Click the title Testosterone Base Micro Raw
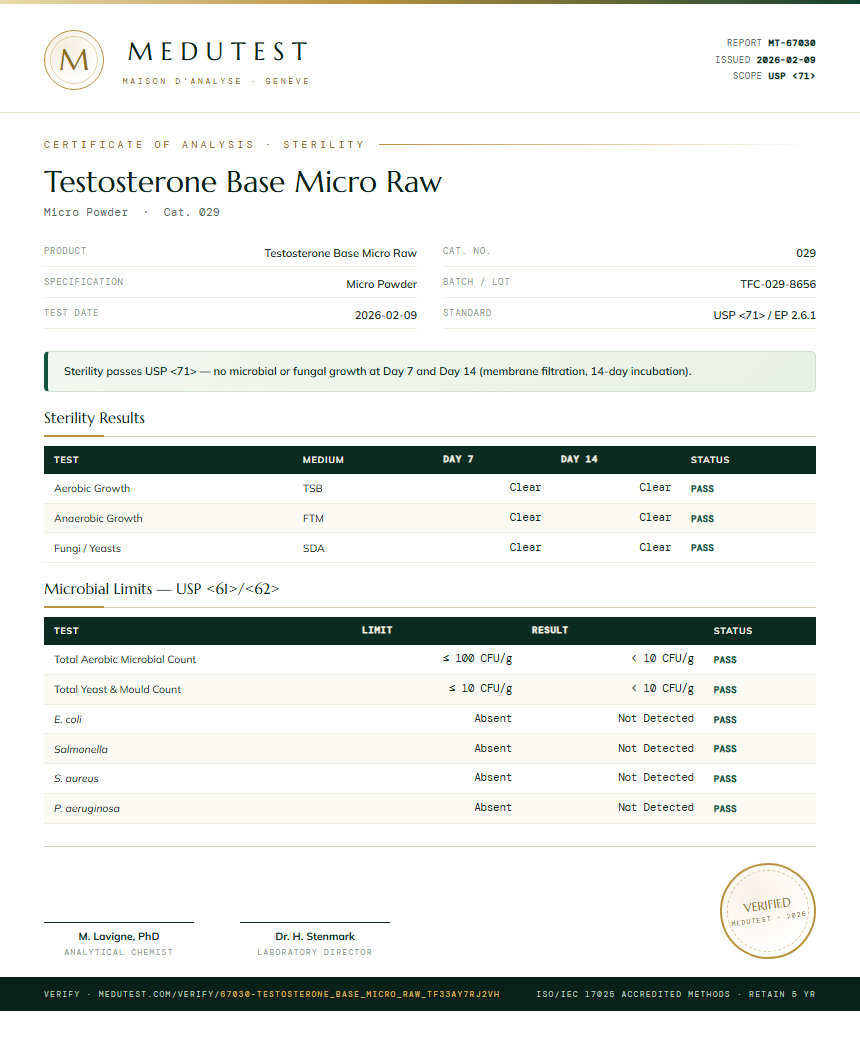860x1041 pixels. (242, 182)
